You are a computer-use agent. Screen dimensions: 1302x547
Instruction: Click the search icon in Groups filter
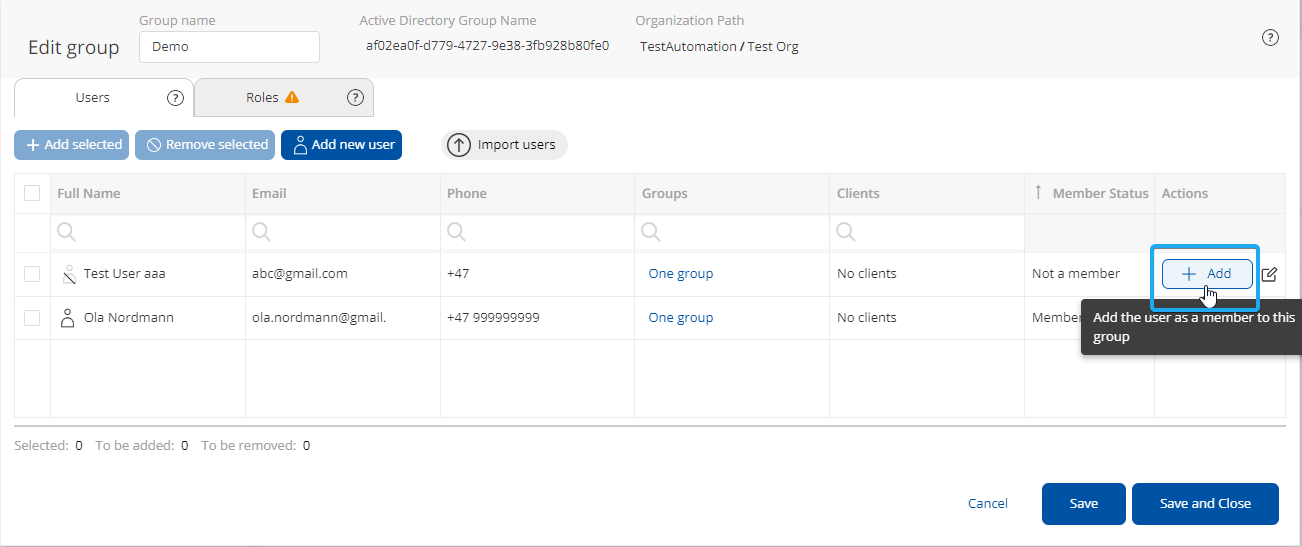[651, 232]
